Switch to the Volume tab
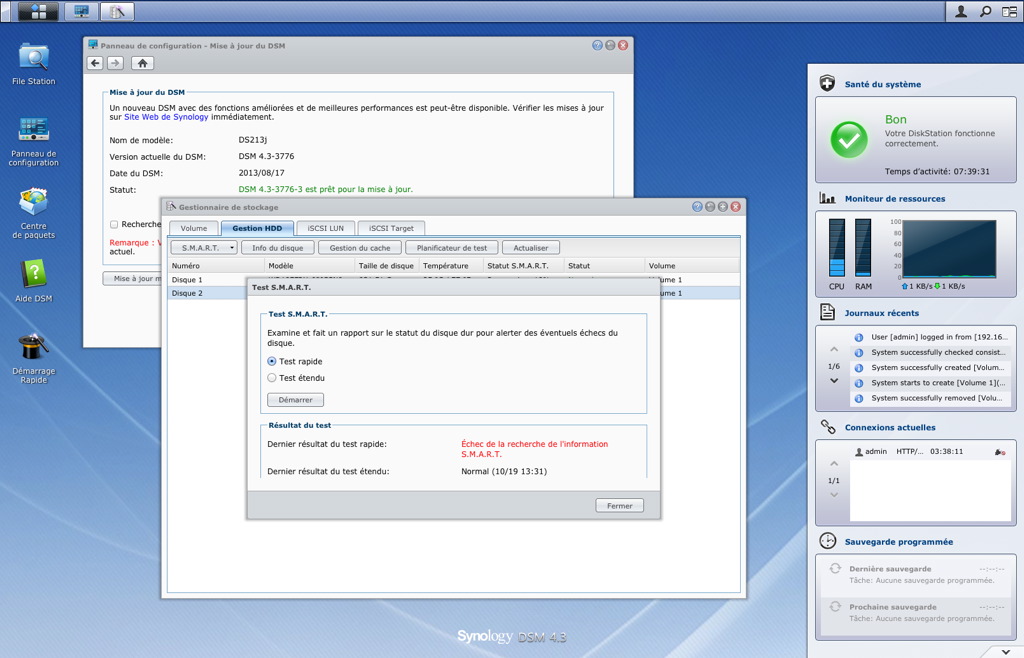Screen dimensions: 1024x658 [194, 228]
